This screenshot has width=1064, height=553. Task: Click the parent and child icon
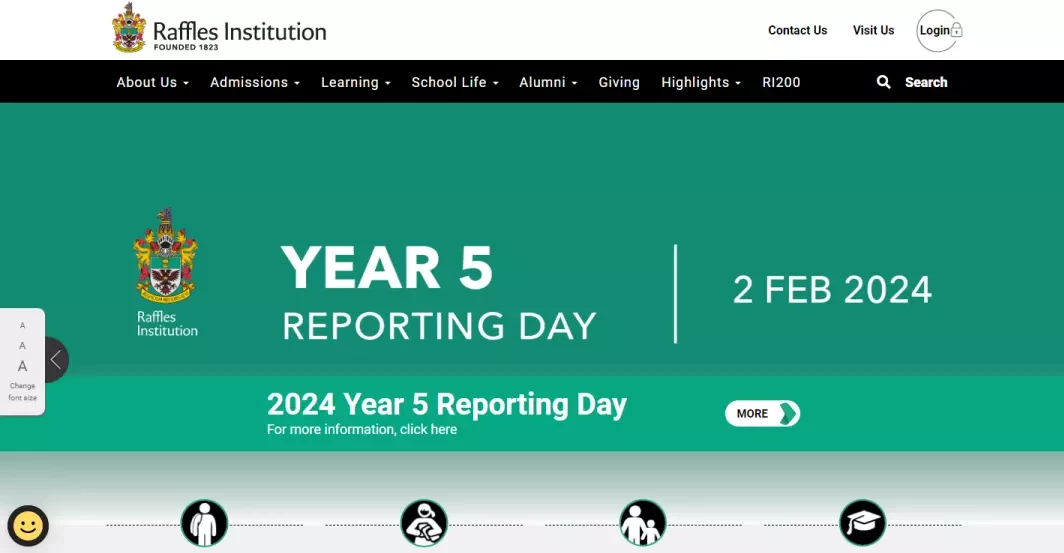(x=643, y=523)
